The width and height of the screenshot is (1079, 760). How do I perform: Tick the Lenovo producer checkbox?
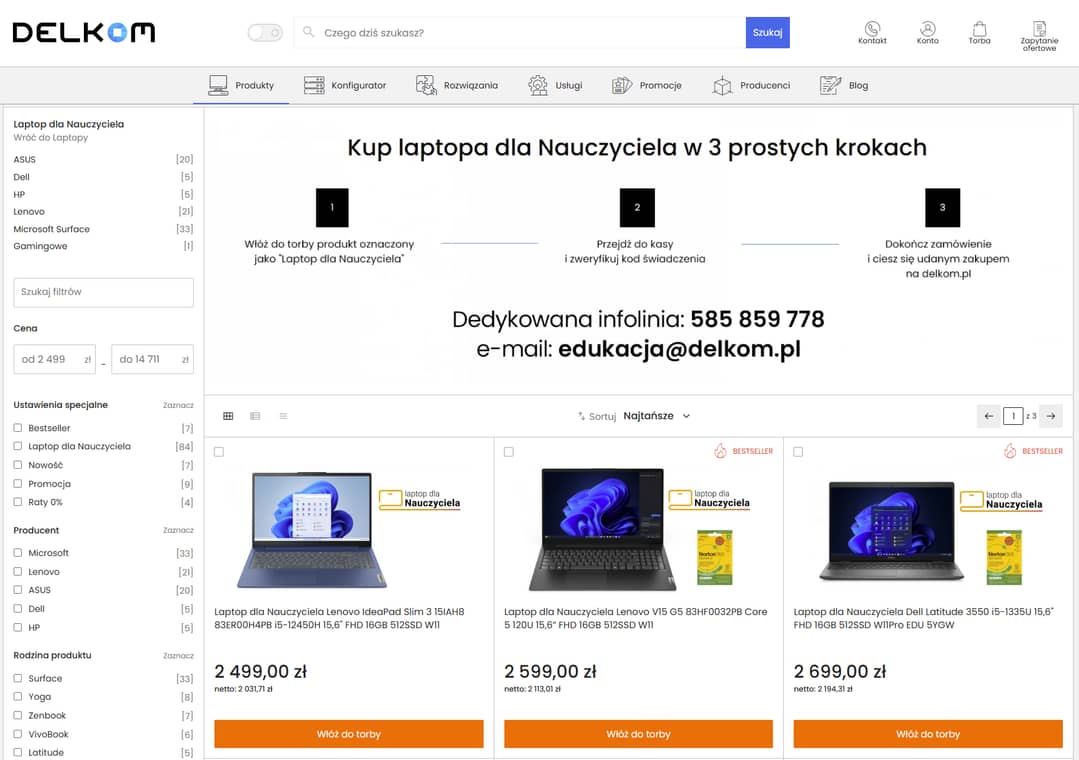pos(18,572)
